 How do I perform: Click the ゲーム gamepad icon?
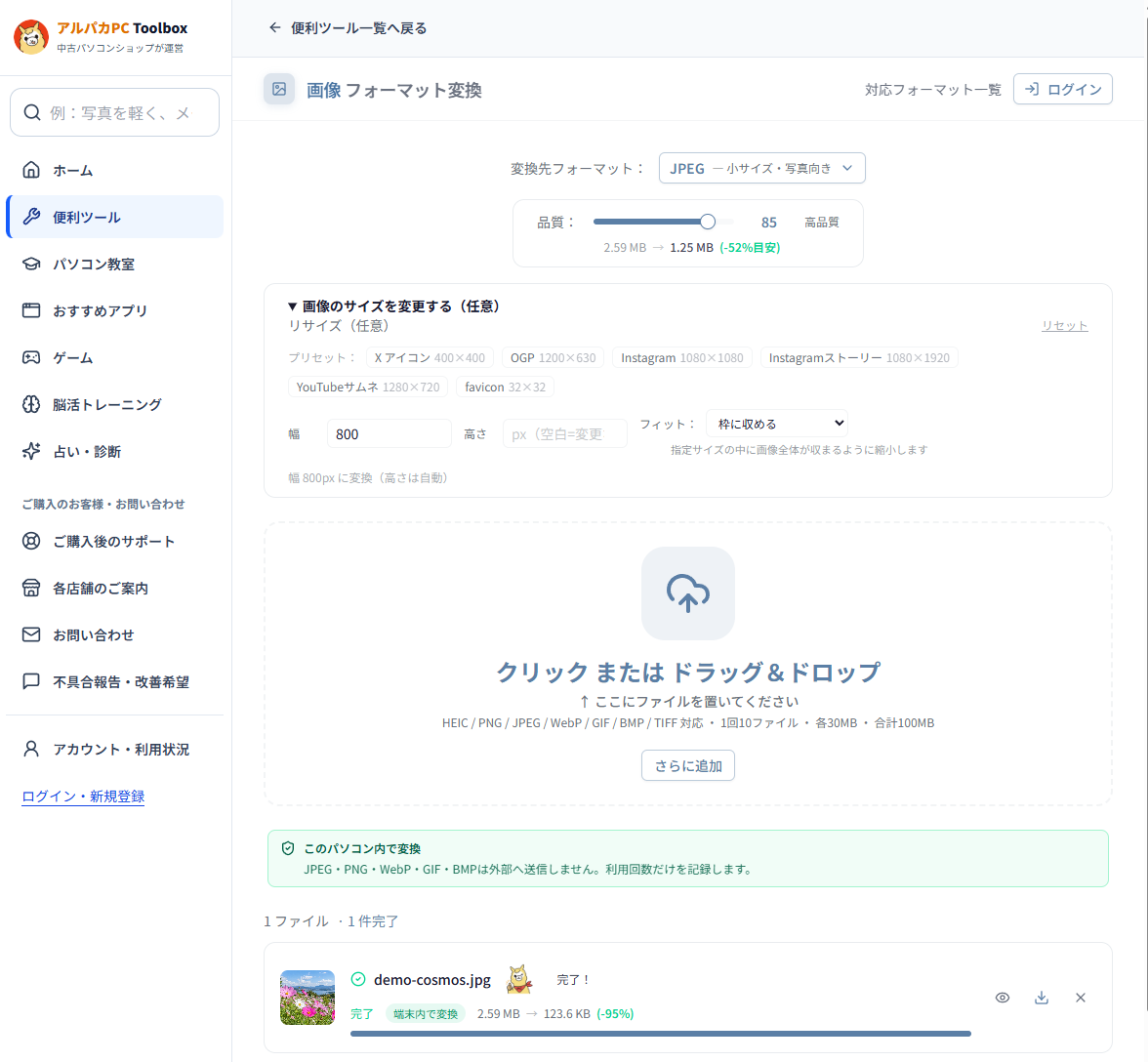tap(31, 357)
